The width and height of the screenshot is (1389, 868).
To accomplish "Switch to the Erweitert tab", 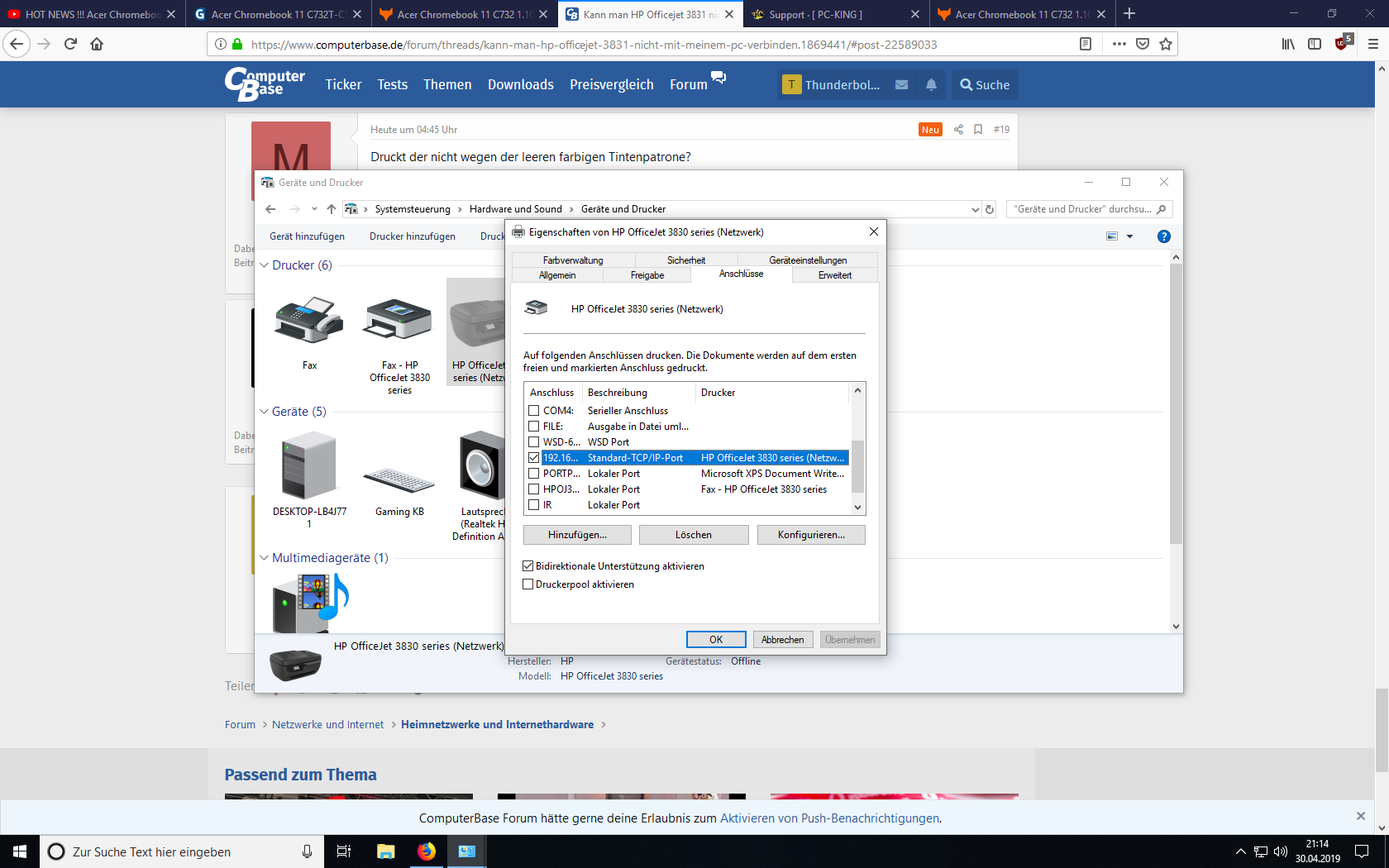I will 835,275.
